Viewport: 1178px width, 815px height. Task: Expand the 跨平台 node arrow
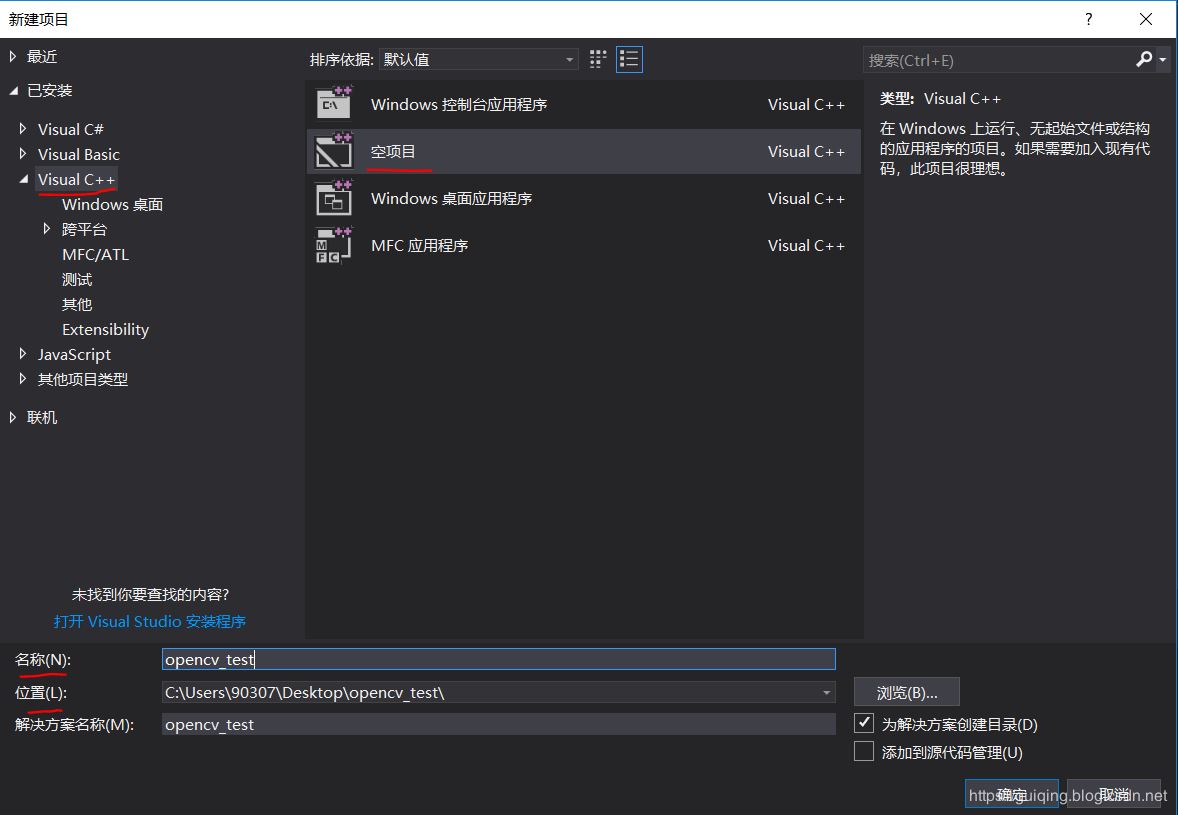coord(47,228)
